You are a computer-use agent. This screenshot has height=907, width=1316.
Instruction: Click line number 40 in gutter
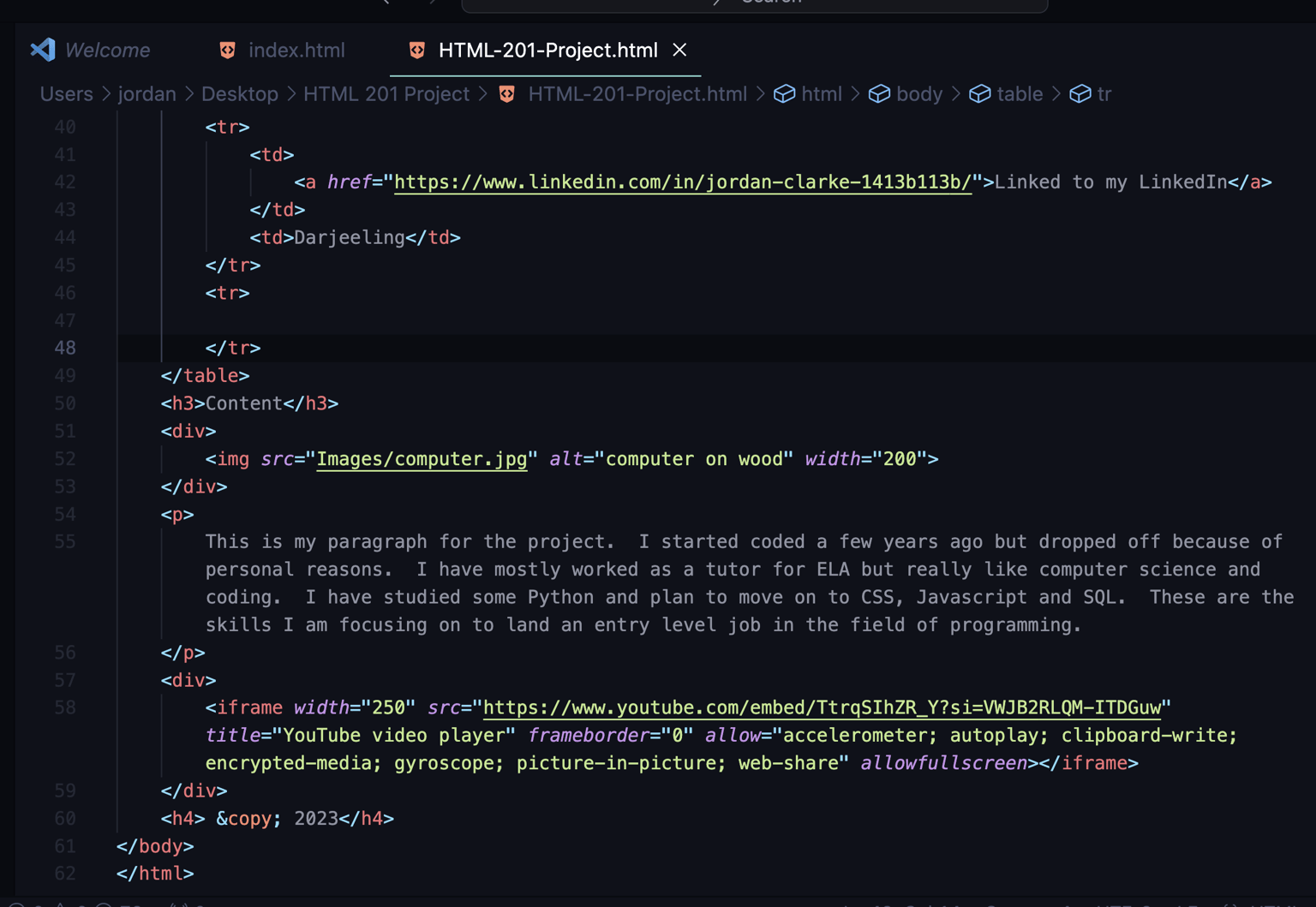coord(65,127)
